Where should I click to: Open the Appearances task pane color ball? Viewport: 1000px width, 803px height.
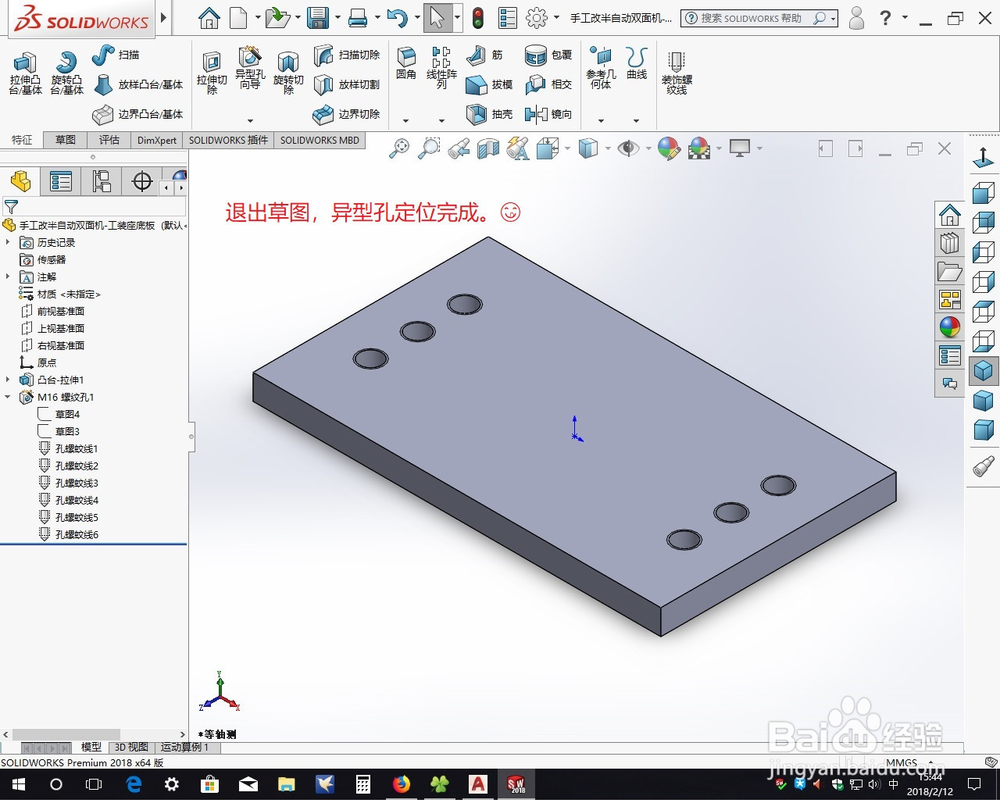(950, 327)
